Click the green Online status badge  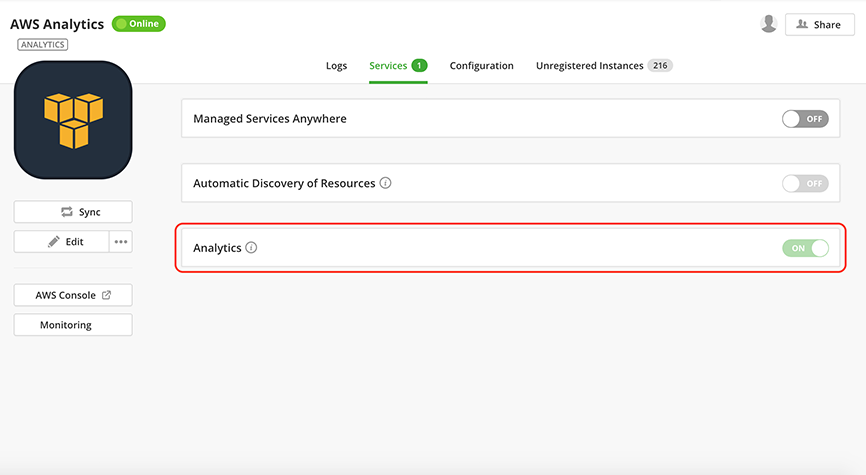(139, 24)
